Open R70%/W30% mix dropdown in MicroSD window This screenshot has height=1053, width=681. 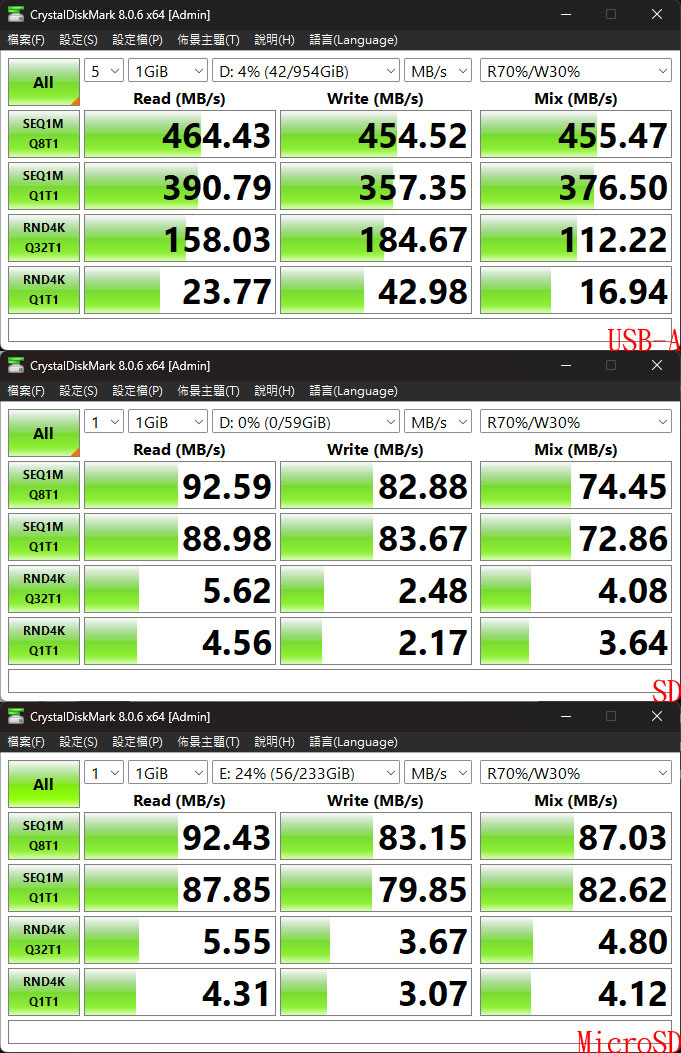point(576,773)
